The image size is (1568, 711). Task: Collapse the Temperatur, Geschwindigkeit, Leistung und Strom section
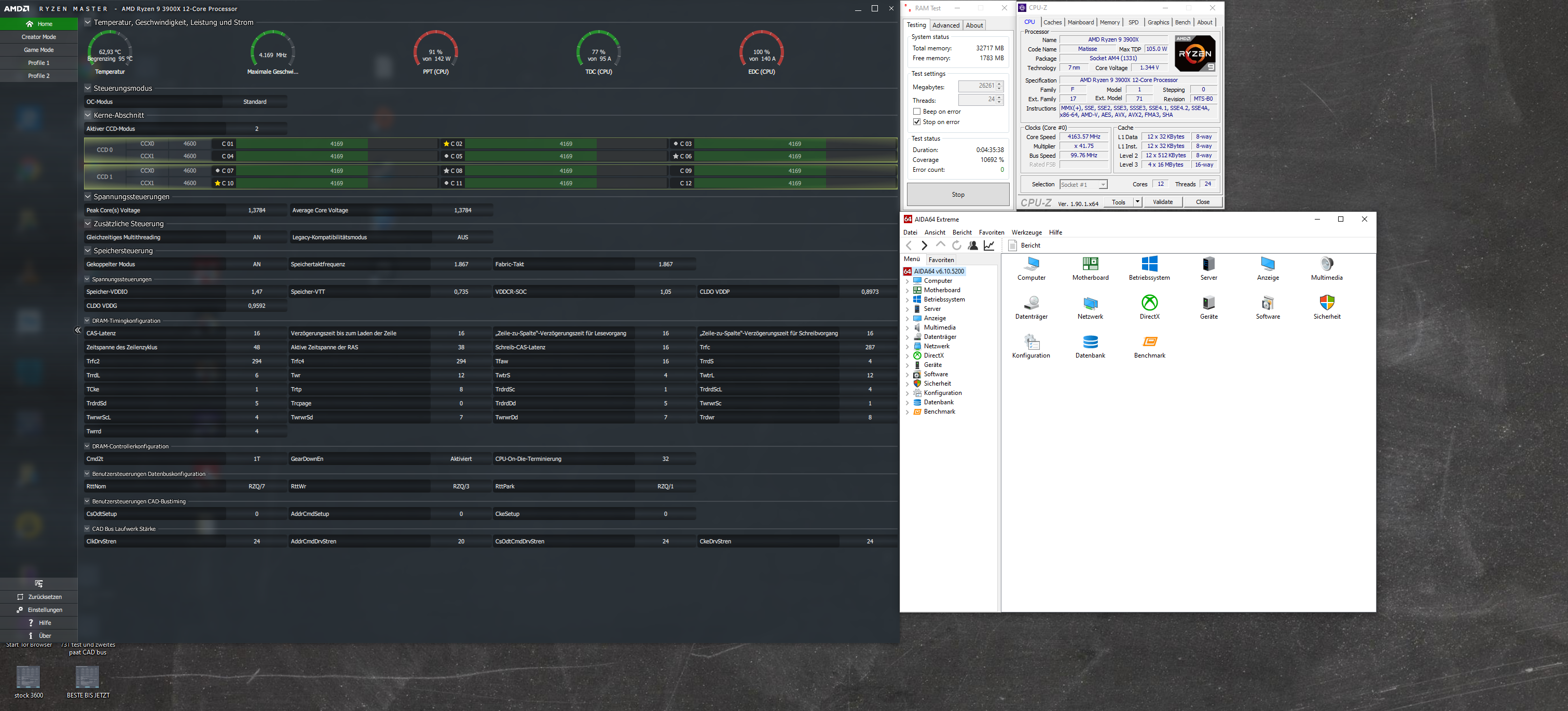click(x=88, y=22)
